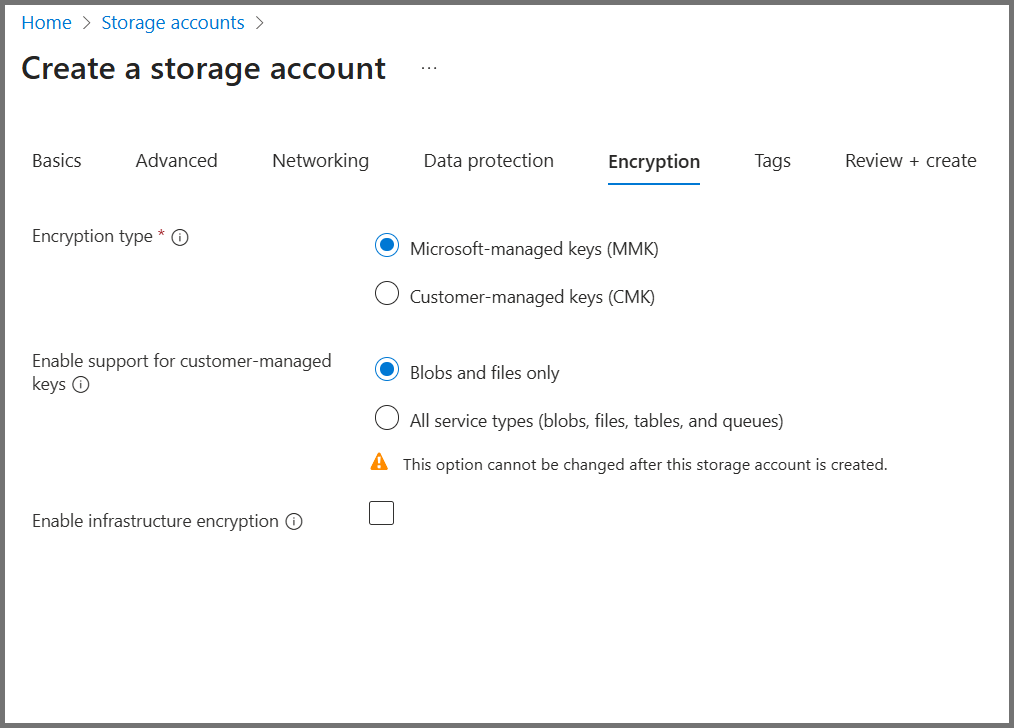Go to the Networking tab

320,161
